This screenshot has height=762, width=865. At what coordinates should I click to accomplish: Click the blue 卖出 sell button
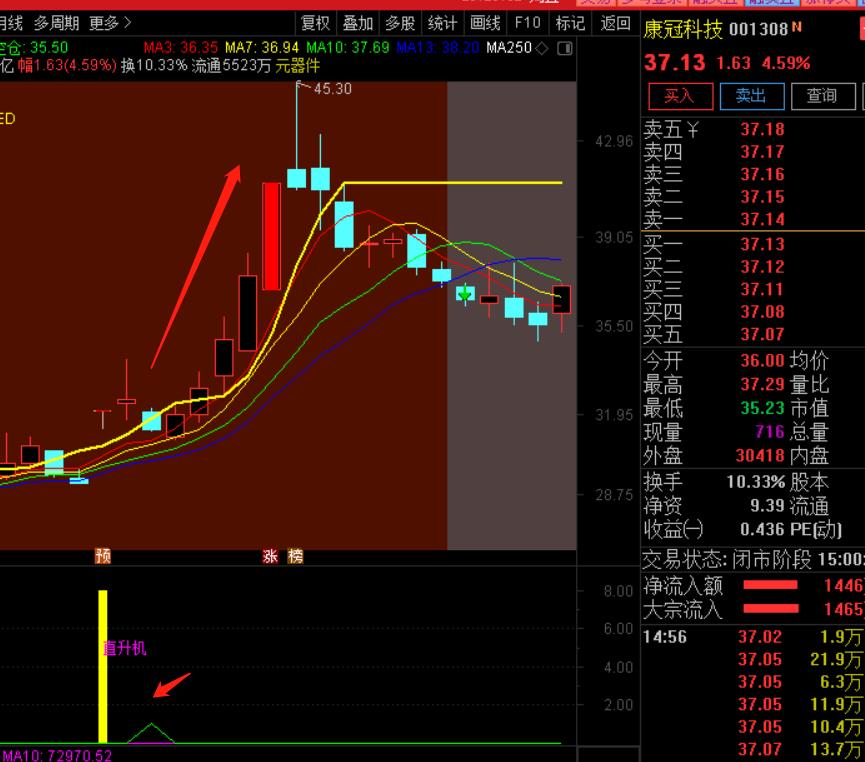750,96
